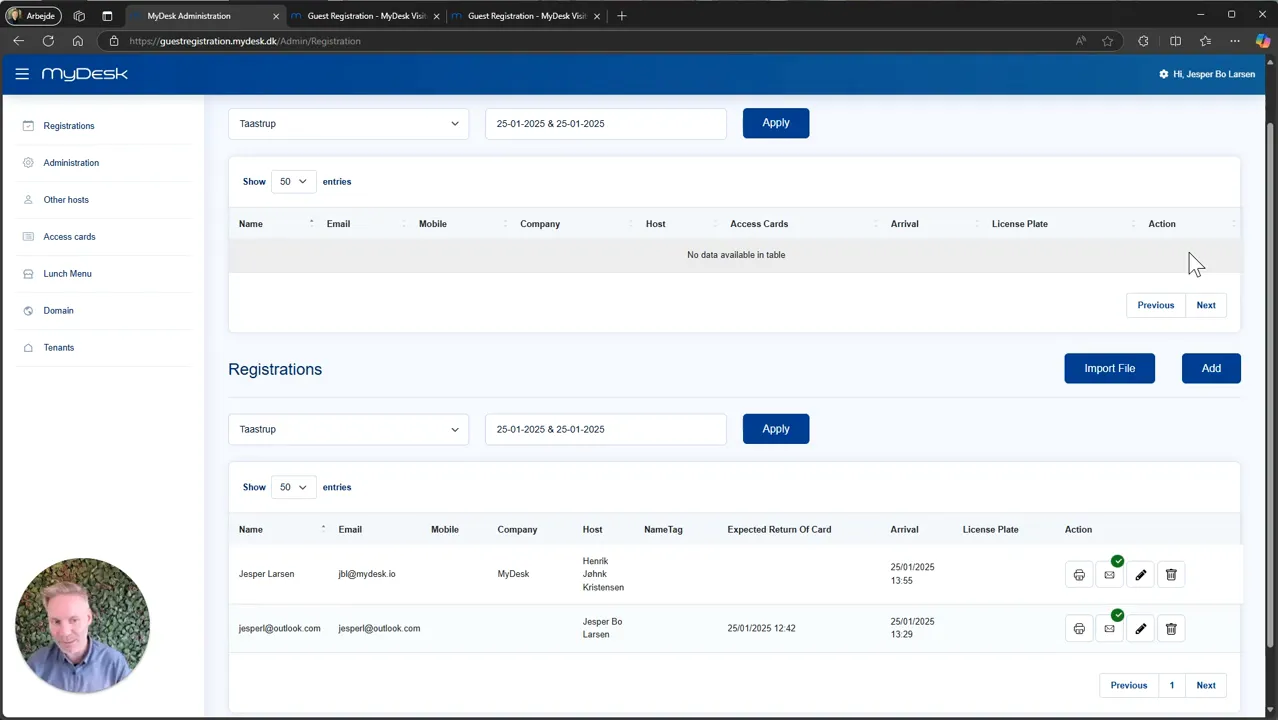Print badge for jesperl@outlook.com row
Image resolution: width=1278 pixels, height=720 pixels.
pyautogui.click(x=1079, y=629)
